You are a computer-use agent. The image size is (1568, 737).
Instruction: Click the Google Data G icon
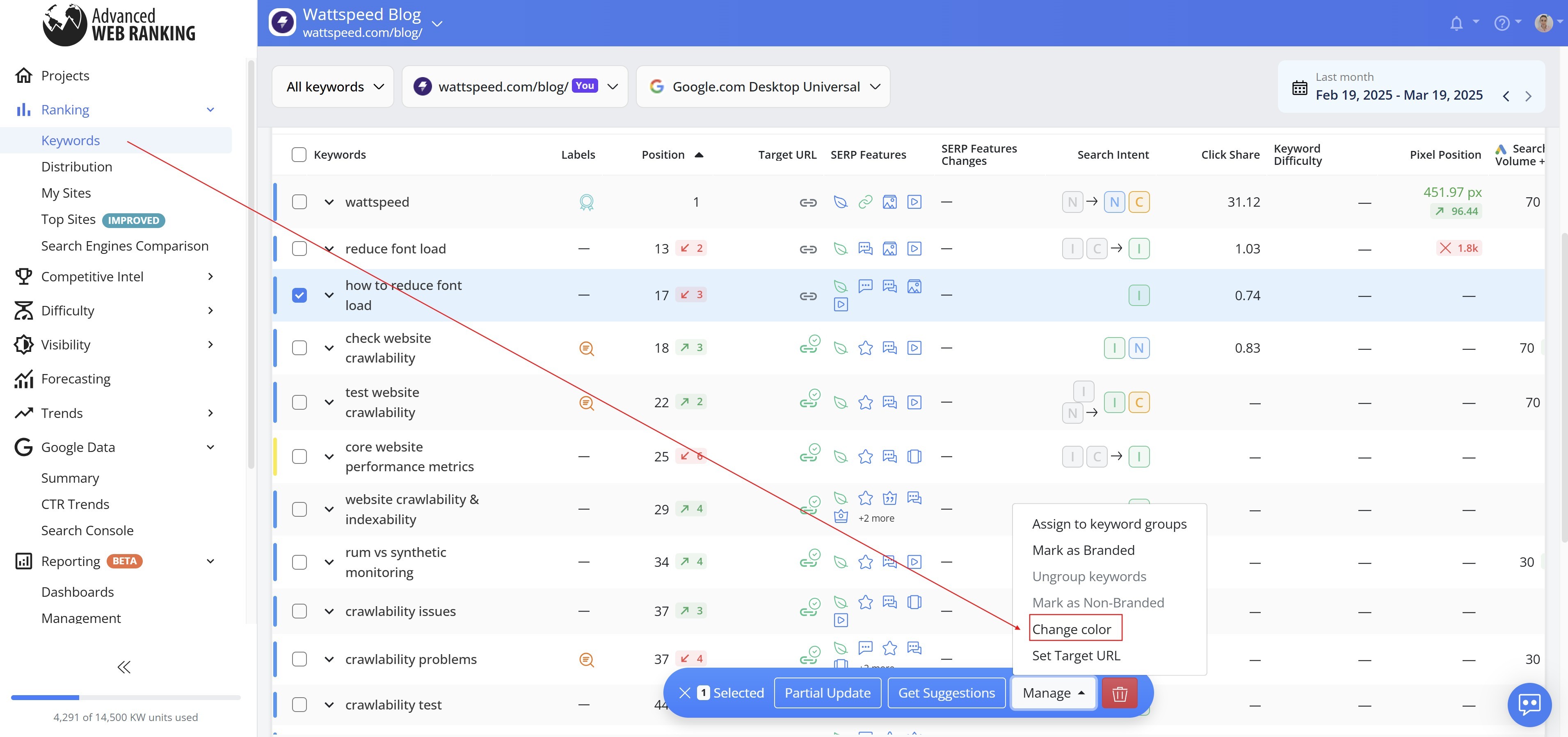[24, 447]
